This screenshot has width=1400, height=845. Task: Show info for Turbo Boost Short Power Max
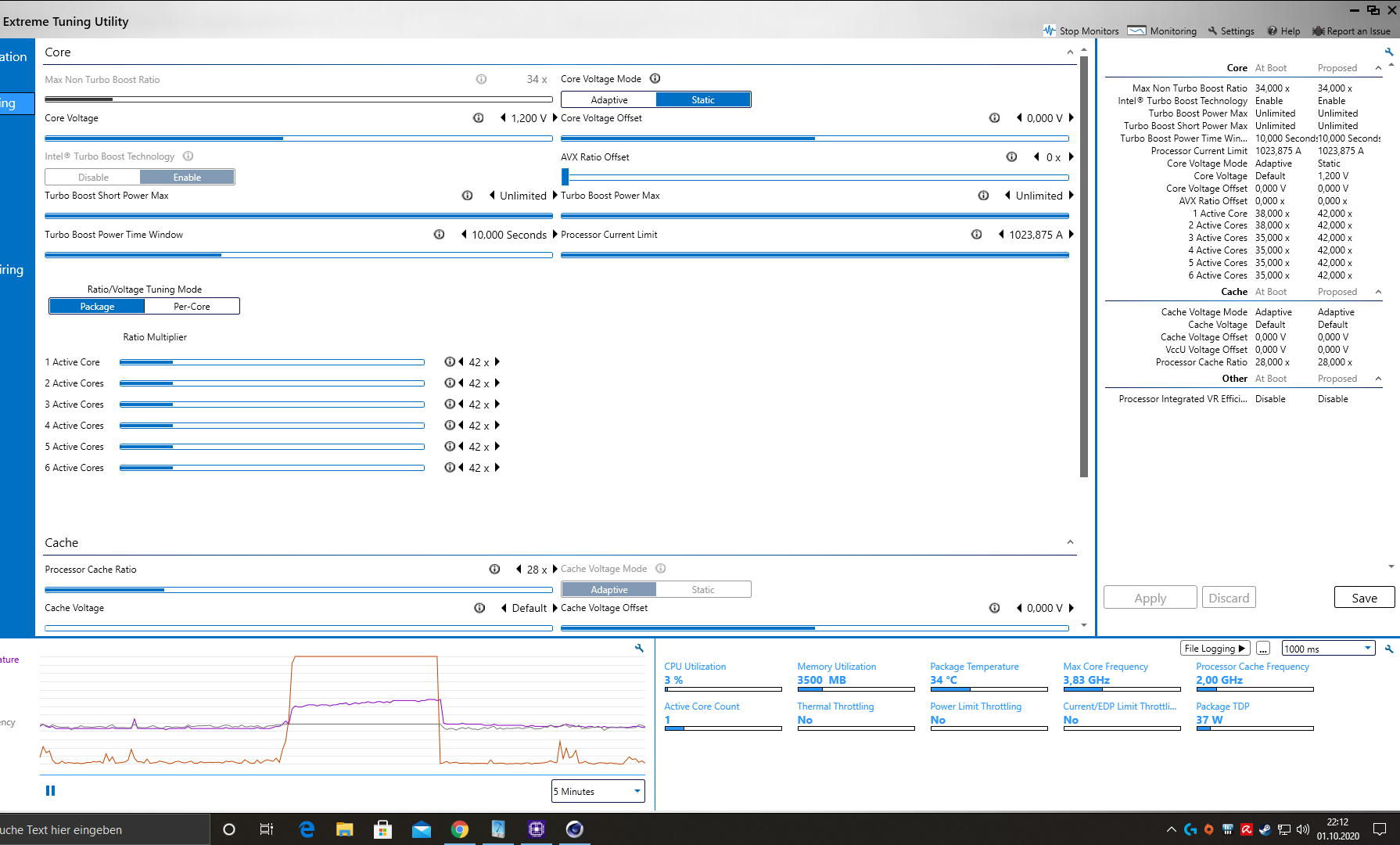coord(468,196)
